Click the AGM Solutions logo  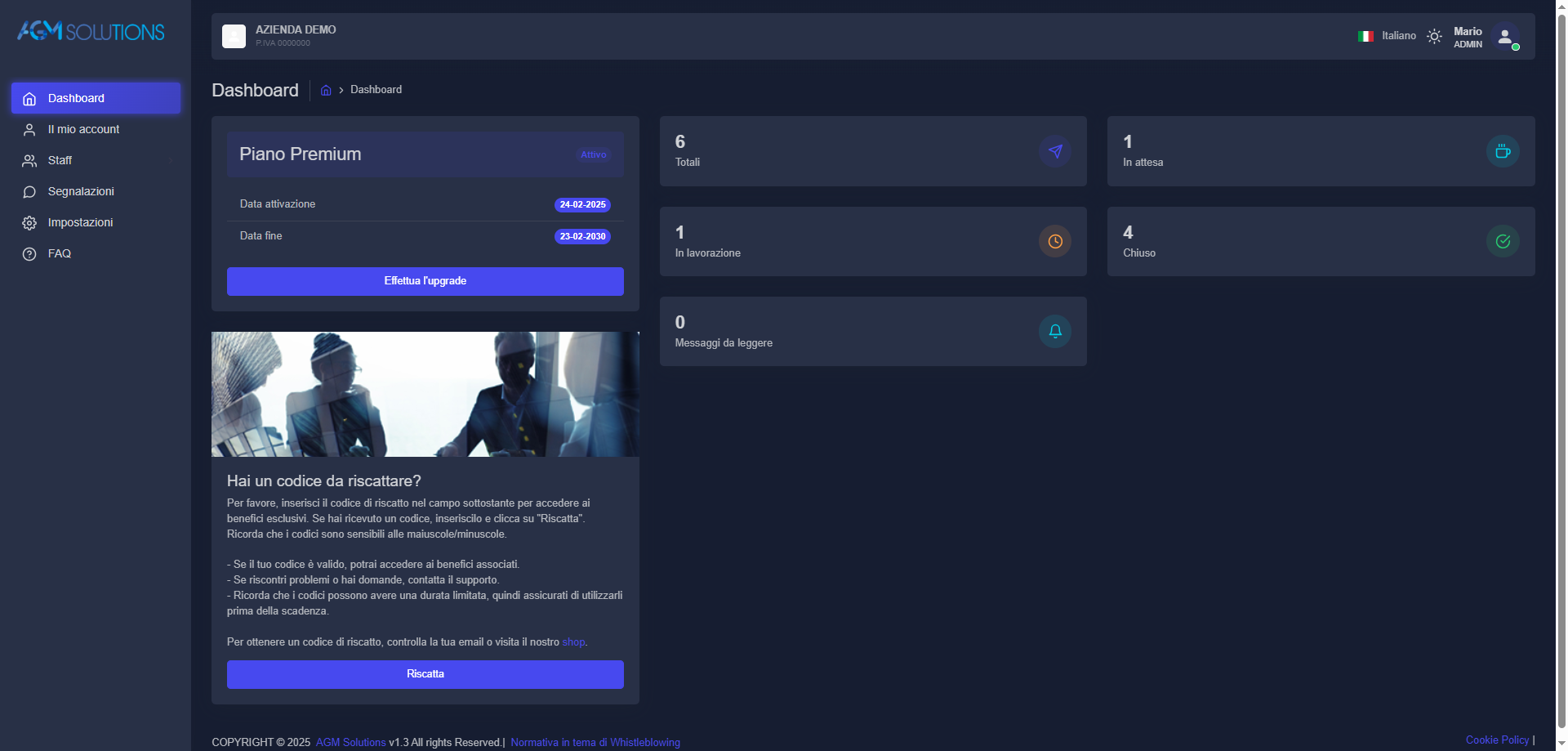(91, 31)
